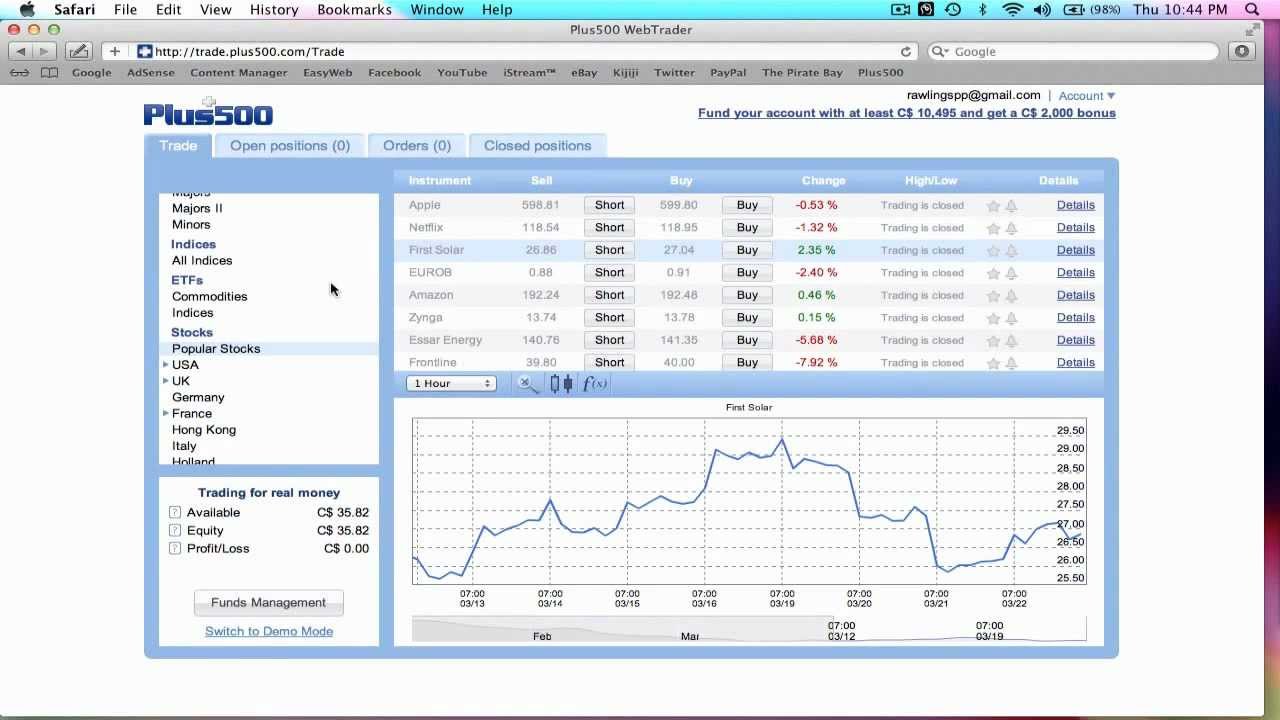1280x720 pixels.
Task: Switch chart to candlestick view icon
Action: coord(561,384)
